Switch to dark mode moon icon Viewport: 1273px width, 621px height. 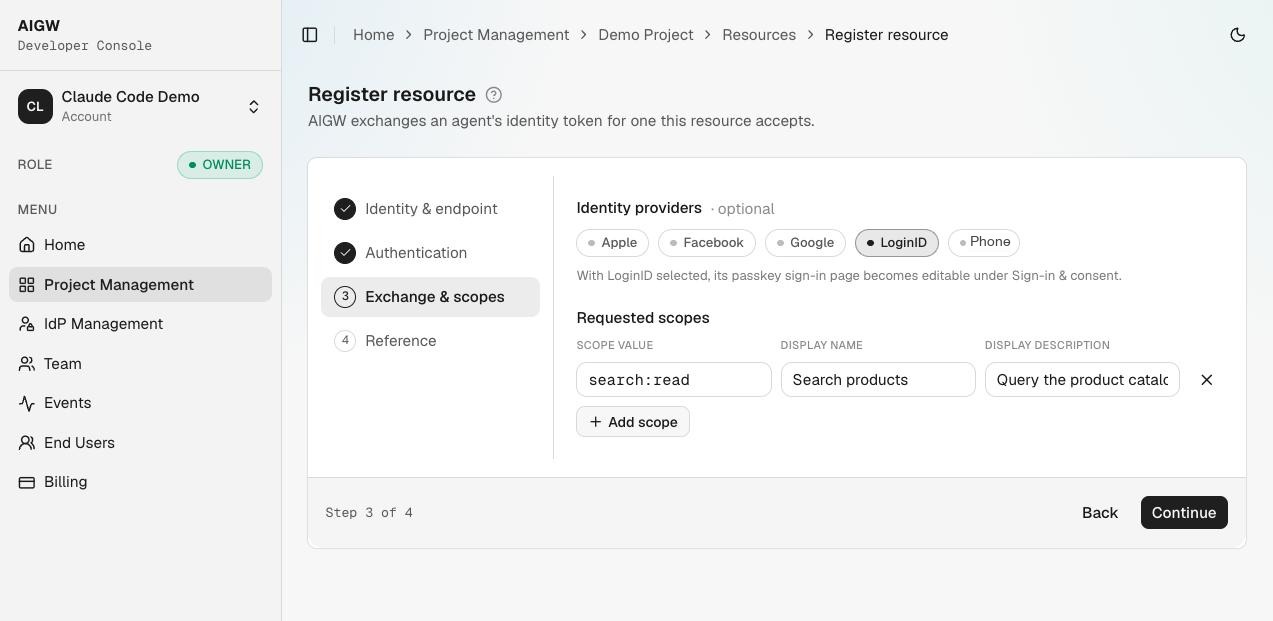pyautogui.click(x=1238, y=35)
